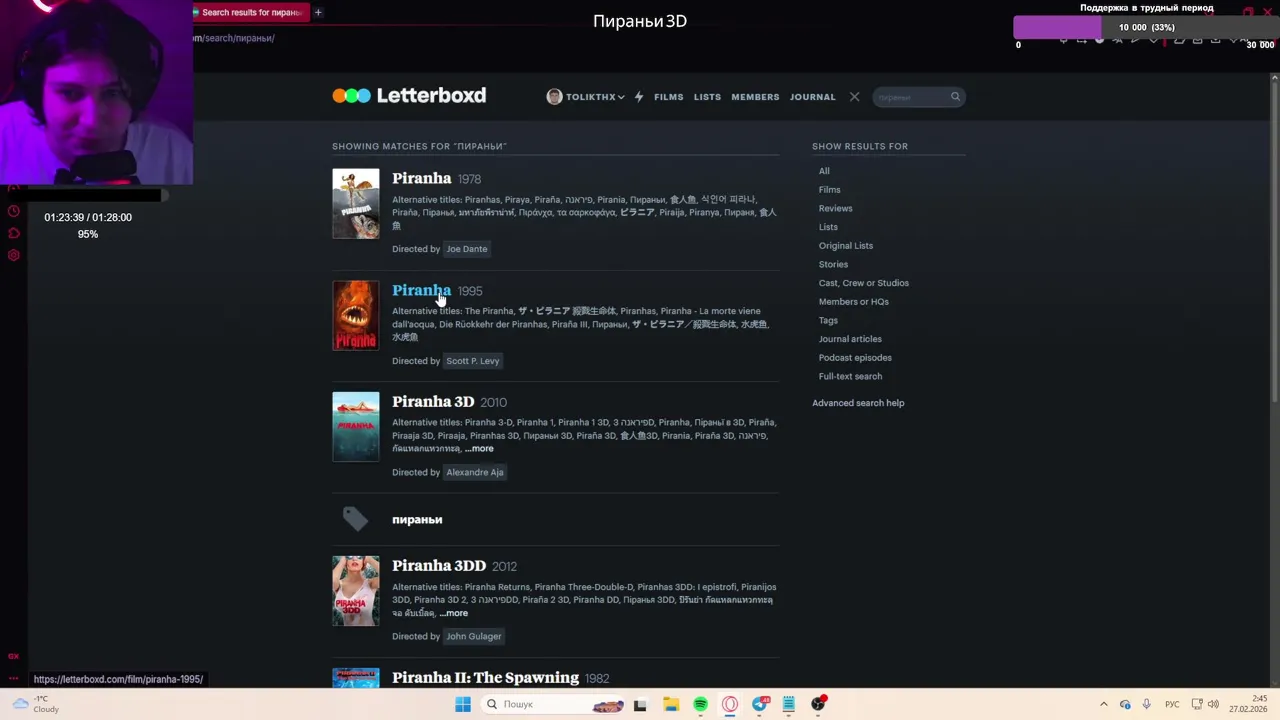Filter results by All
This screenshot has width=1280, height=720.
(824, 171)
